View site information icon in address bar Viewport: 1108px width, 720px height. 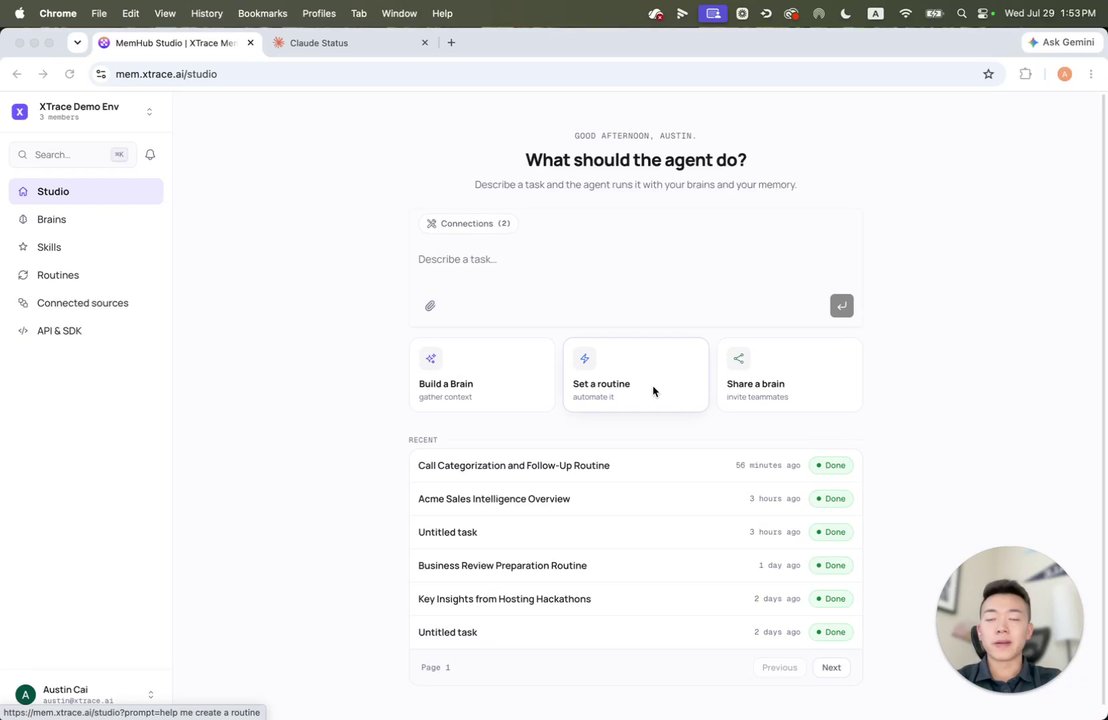click(x=101, y=74)
